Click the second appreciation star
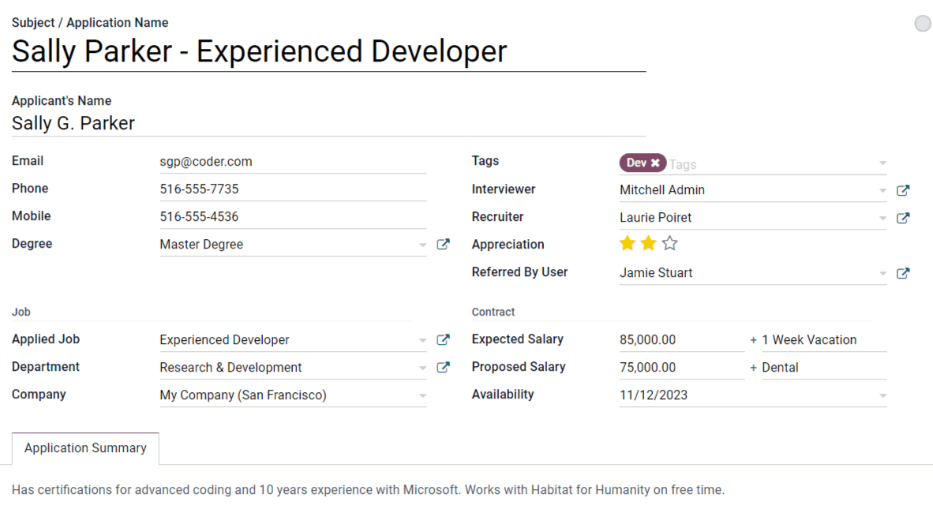This screenshot has width=933, height=520. [x=648, y=244]
